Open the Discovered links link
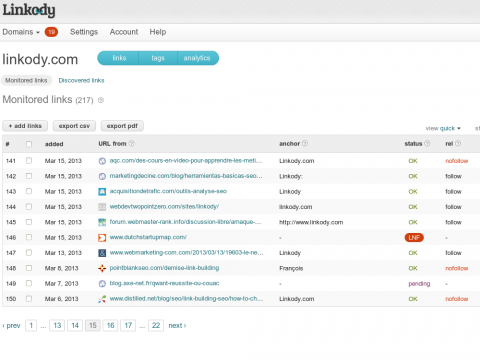The height and width of the screenshot is (360, 480). click(81, 80)
